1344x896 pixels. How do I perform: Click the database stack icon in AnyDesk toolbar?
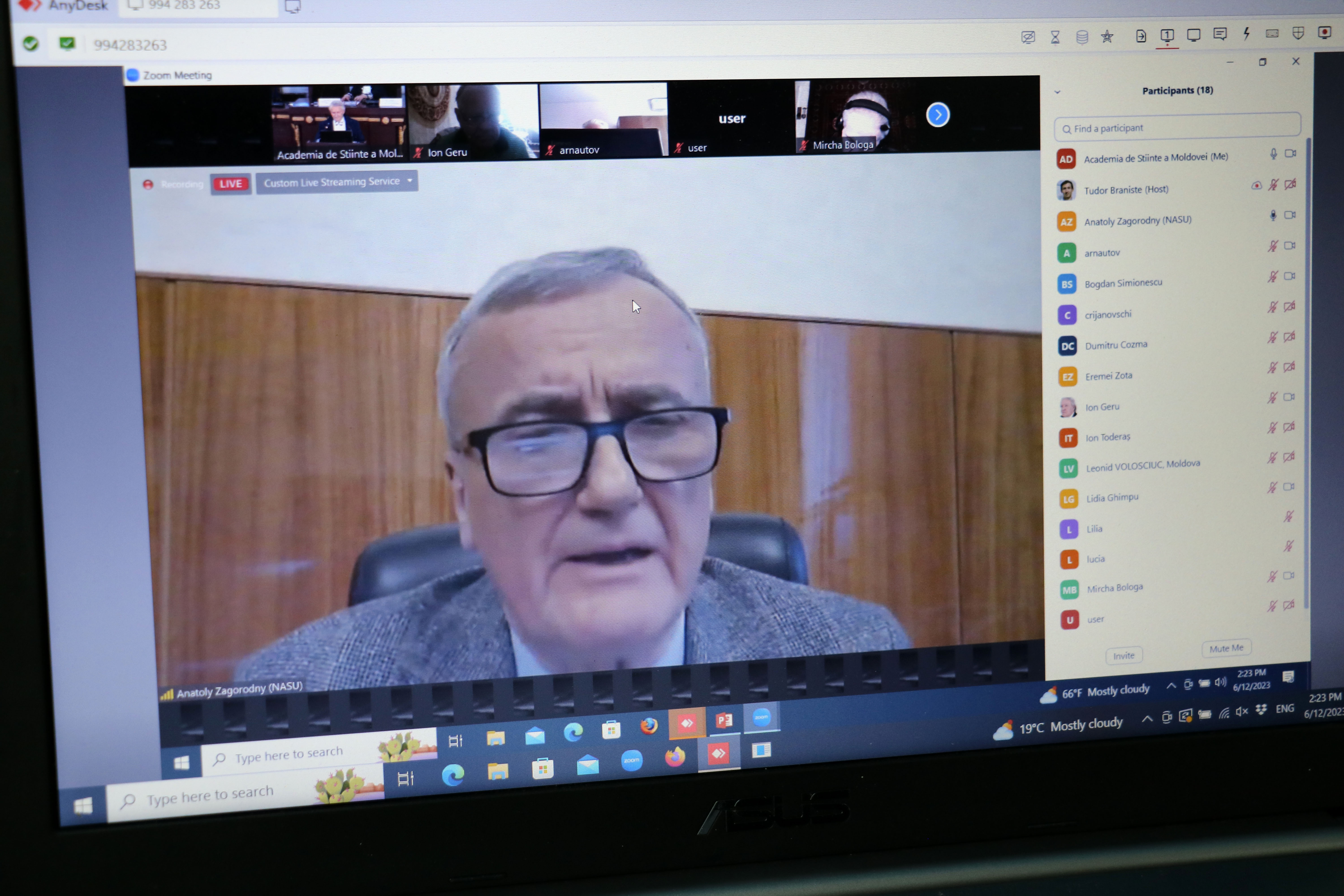(x=1082, y=38)
